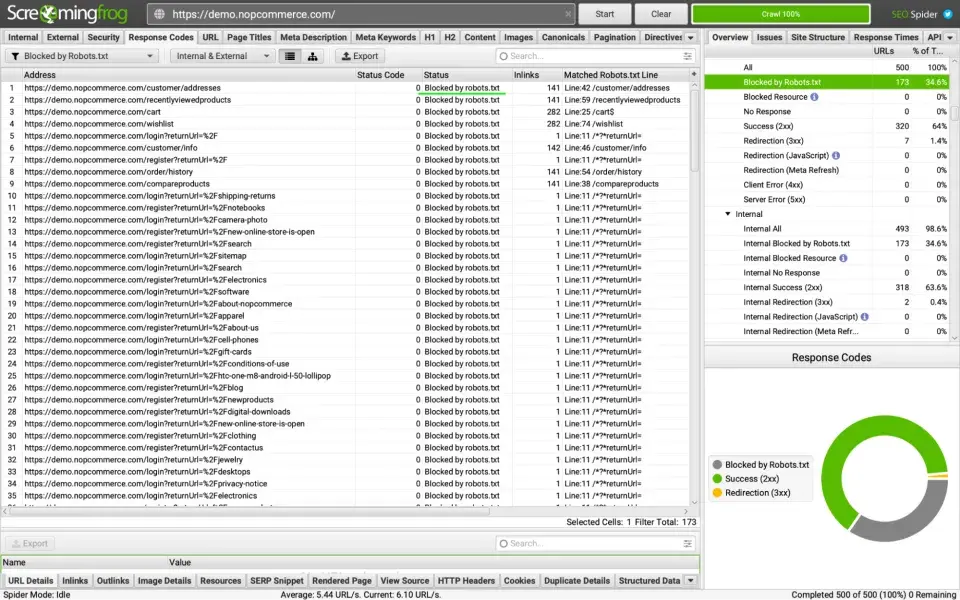Select the All overview row

[827, 67]
